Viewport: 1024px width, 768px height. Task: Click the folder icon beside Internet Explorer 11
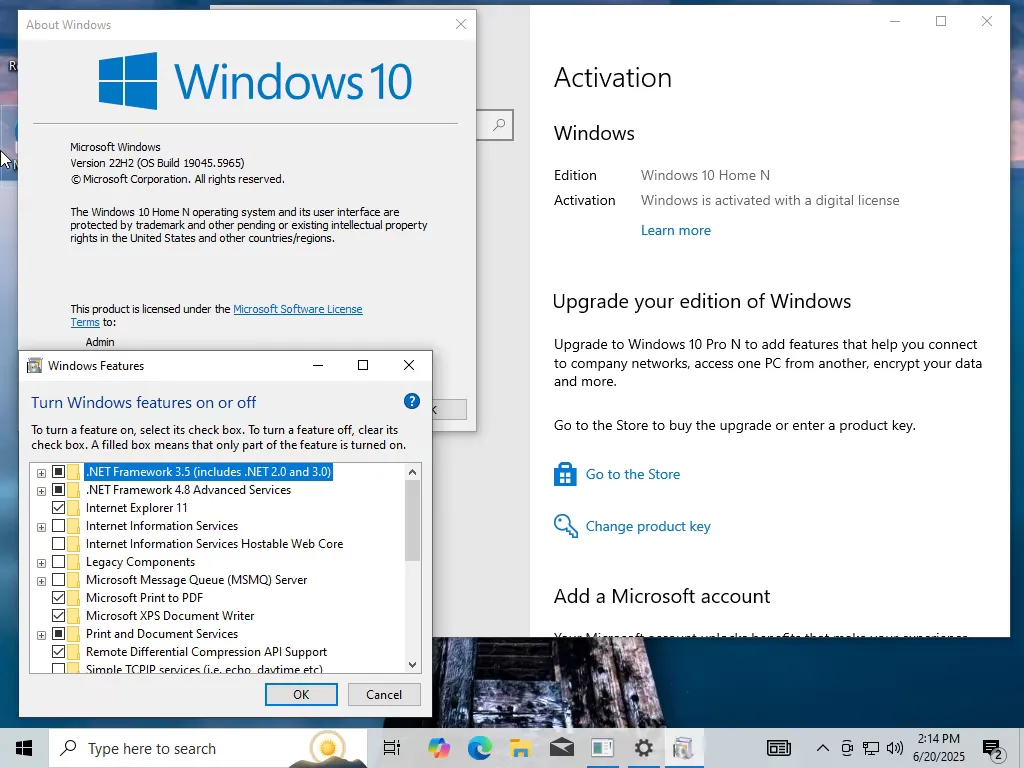click(x=74, y=507)
